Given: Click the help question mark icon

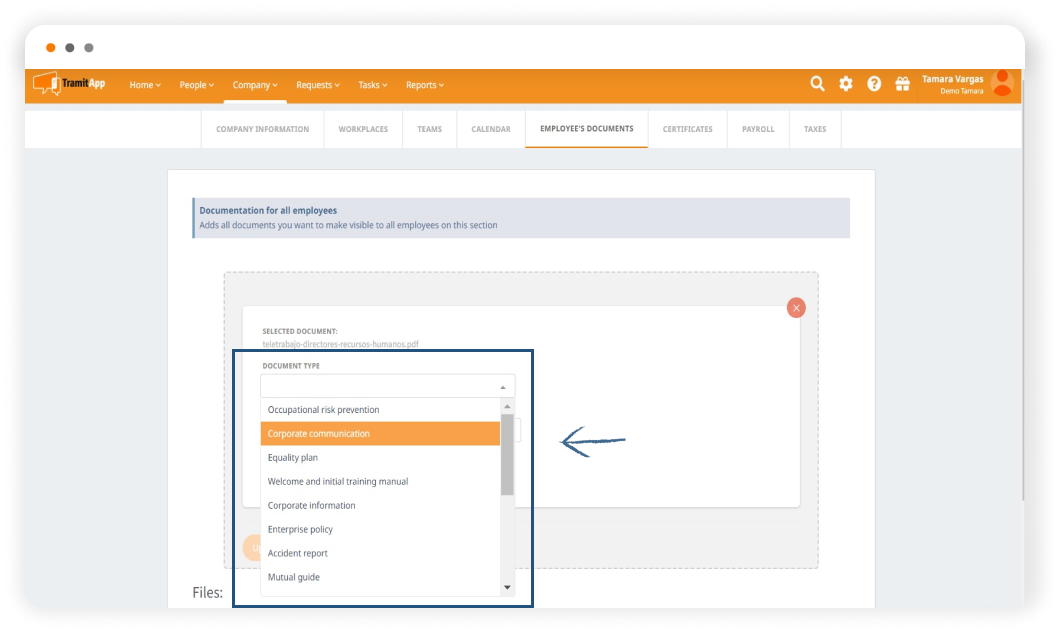Looking at the screenshot, I should pos(874,84).
